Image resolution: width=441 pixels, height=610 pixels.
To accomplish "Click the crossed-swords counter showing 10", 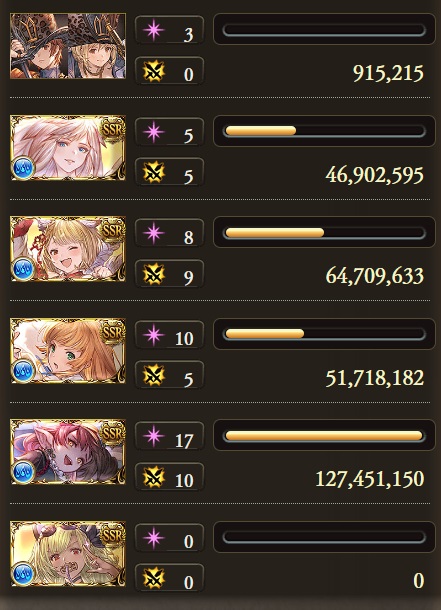I will (x=169, y=477).
